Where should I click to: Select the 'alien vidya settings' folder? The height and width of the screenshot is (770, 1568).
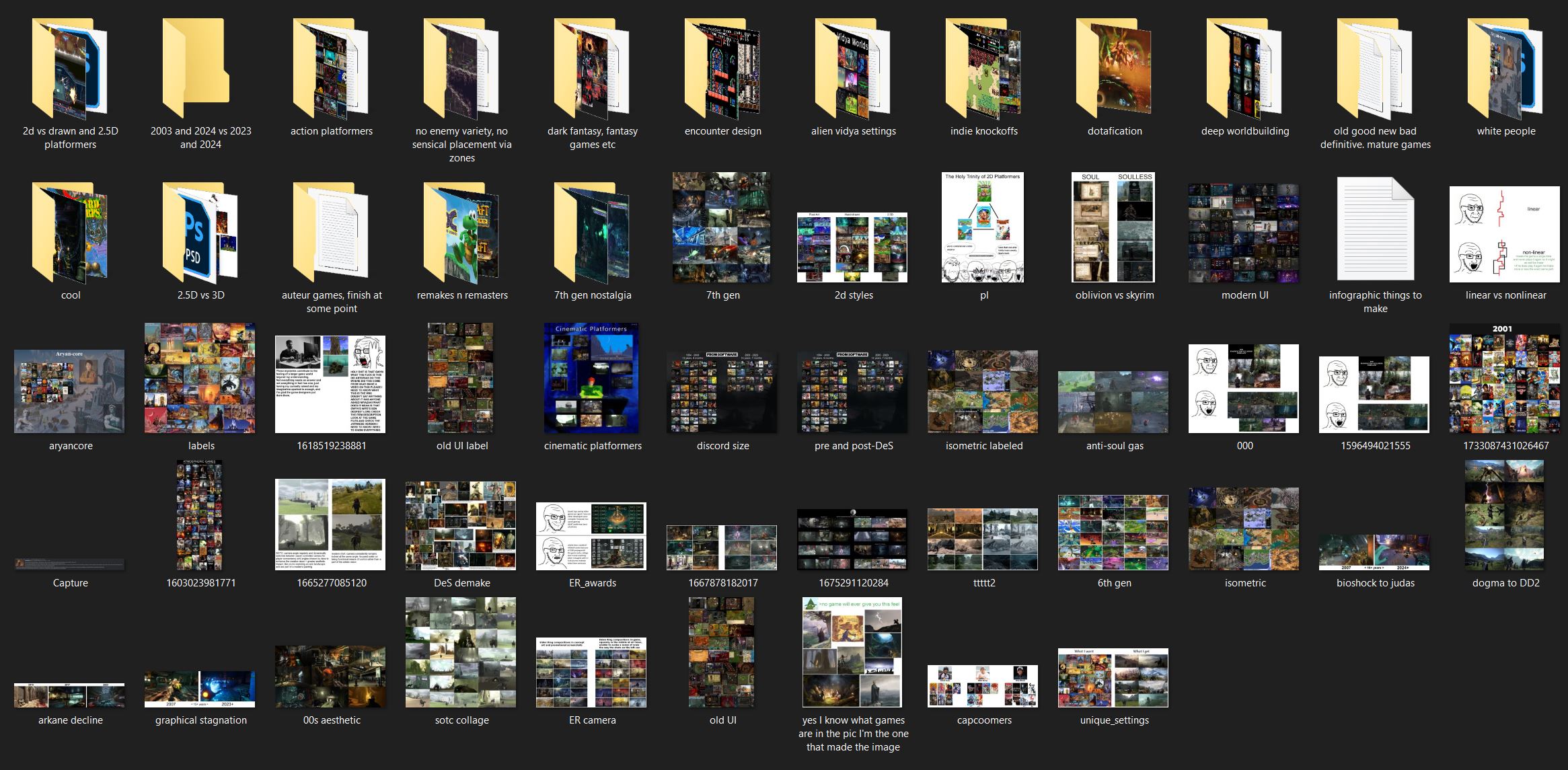click(x=853, y=69)
